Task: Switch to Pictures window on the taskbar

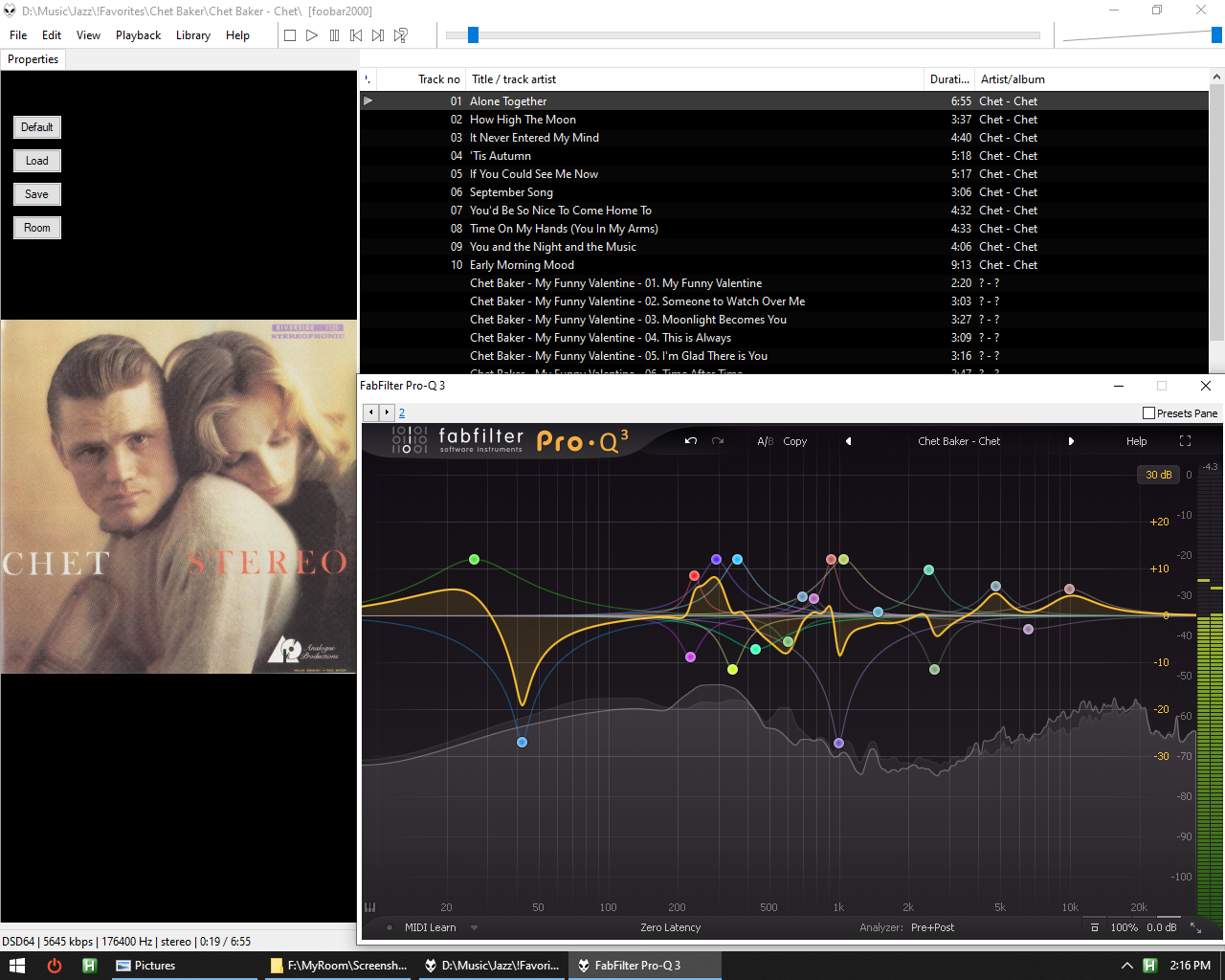Action: click(x=182, y=966)
